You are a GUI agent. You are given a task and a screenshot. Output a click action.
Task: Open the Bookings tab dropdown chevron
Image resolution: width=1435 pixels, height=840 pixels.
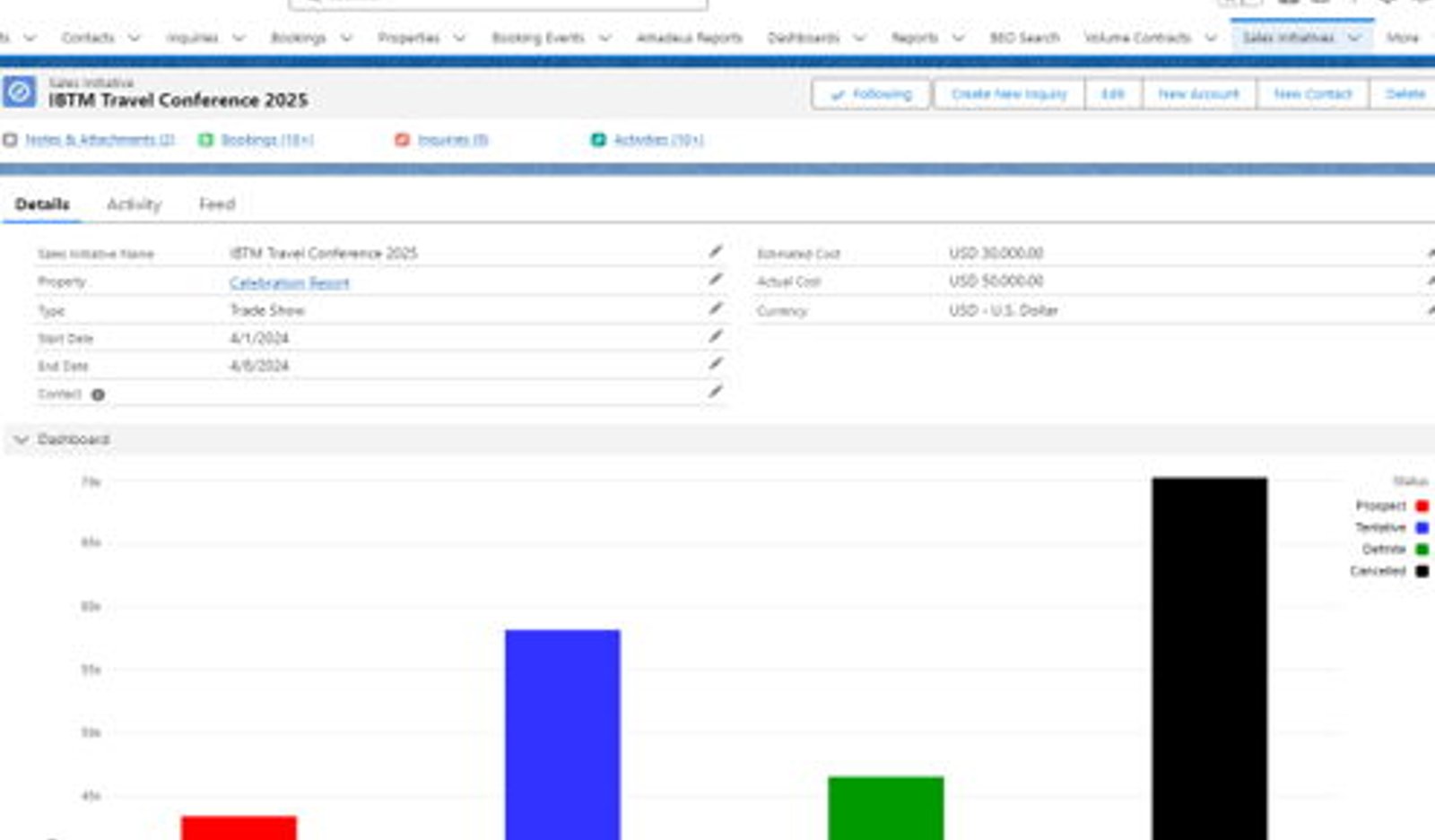coord(346,38)
